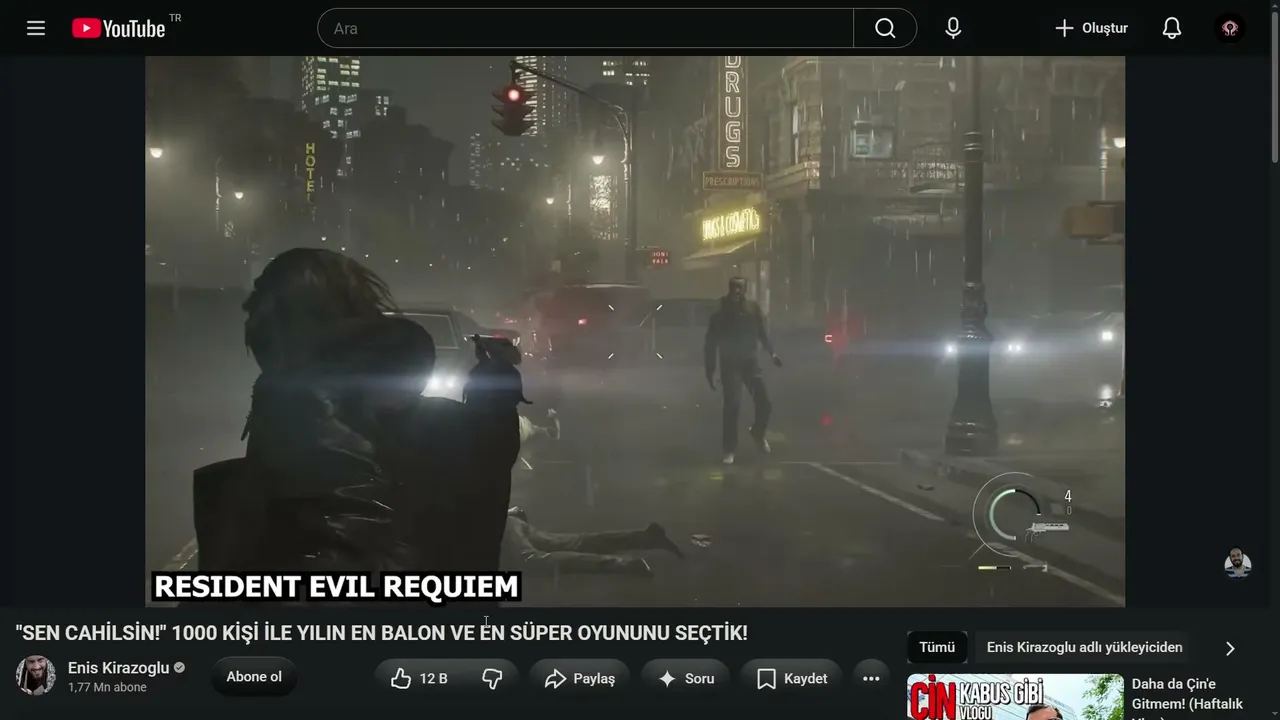This screenshot has height=720, width=1280.
Task: Save the video with Kaydet
Action: [x=791, y=679]
